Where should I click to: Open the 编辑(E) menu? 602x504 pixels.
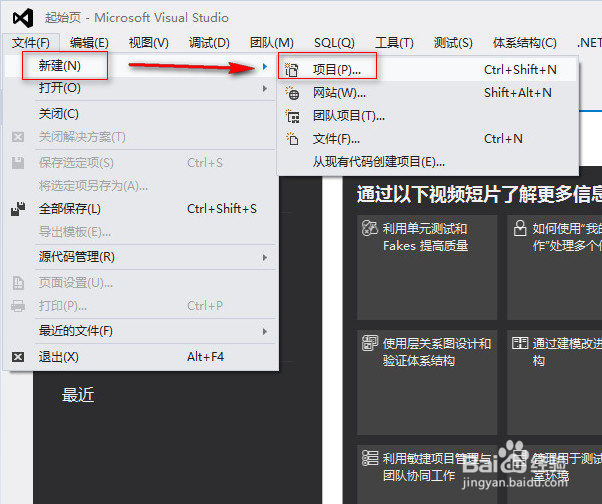89,43
